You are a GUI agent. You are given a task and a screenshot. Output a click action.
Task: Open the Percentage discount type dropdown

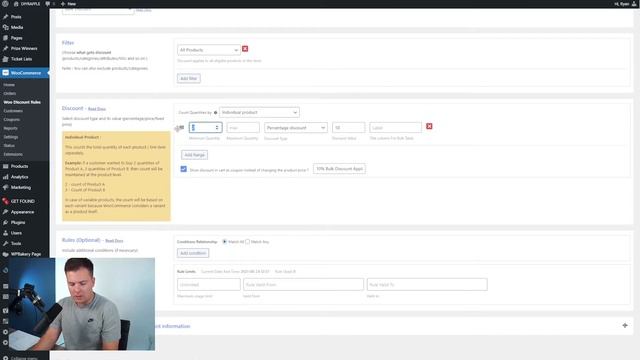(x=296, y=128)
